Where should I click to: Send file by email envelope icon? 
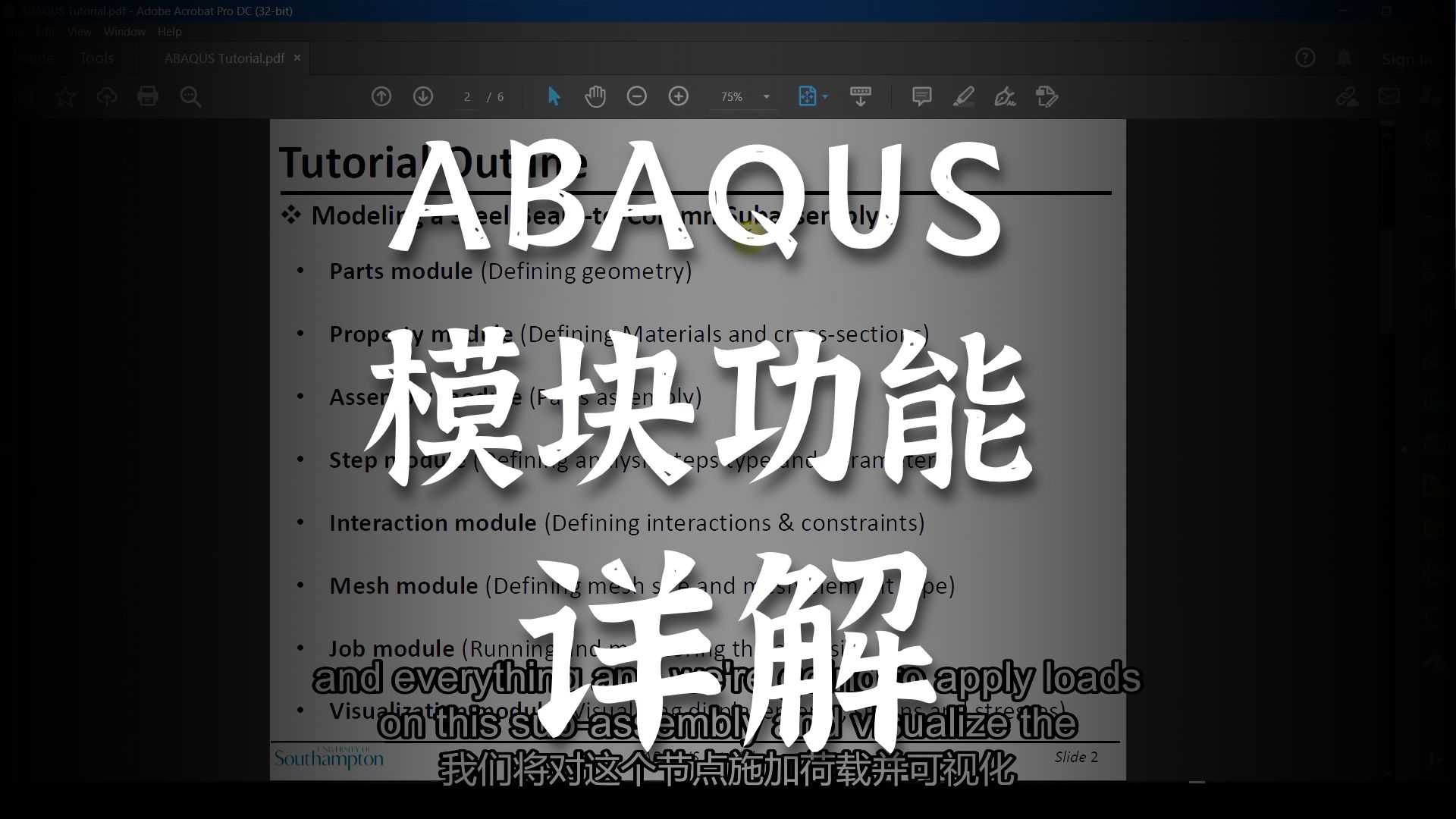pos(1389,96)
